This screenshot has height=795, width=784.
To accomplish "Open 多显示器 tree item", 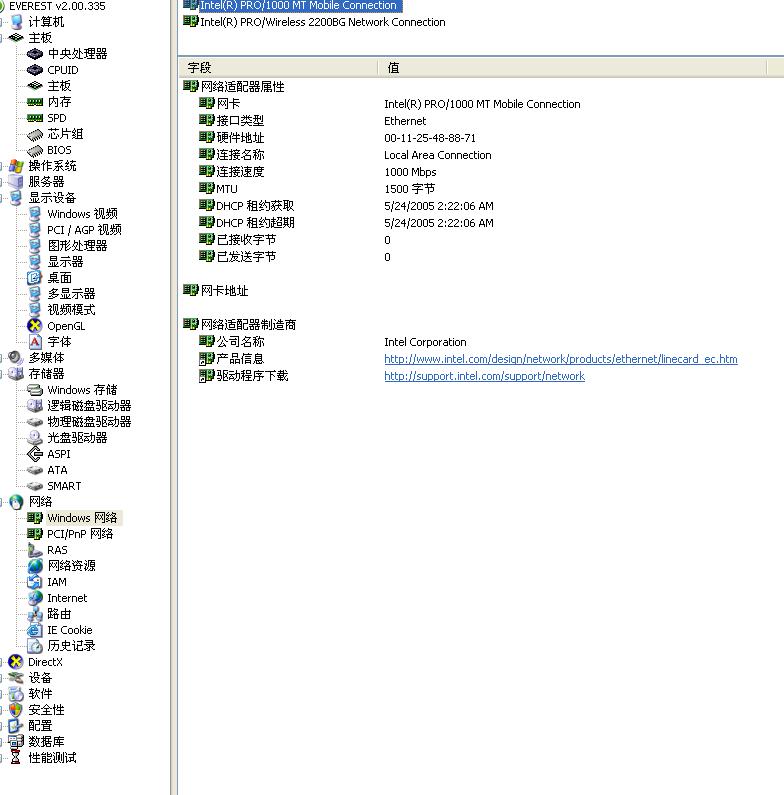I will click(71, 294).
